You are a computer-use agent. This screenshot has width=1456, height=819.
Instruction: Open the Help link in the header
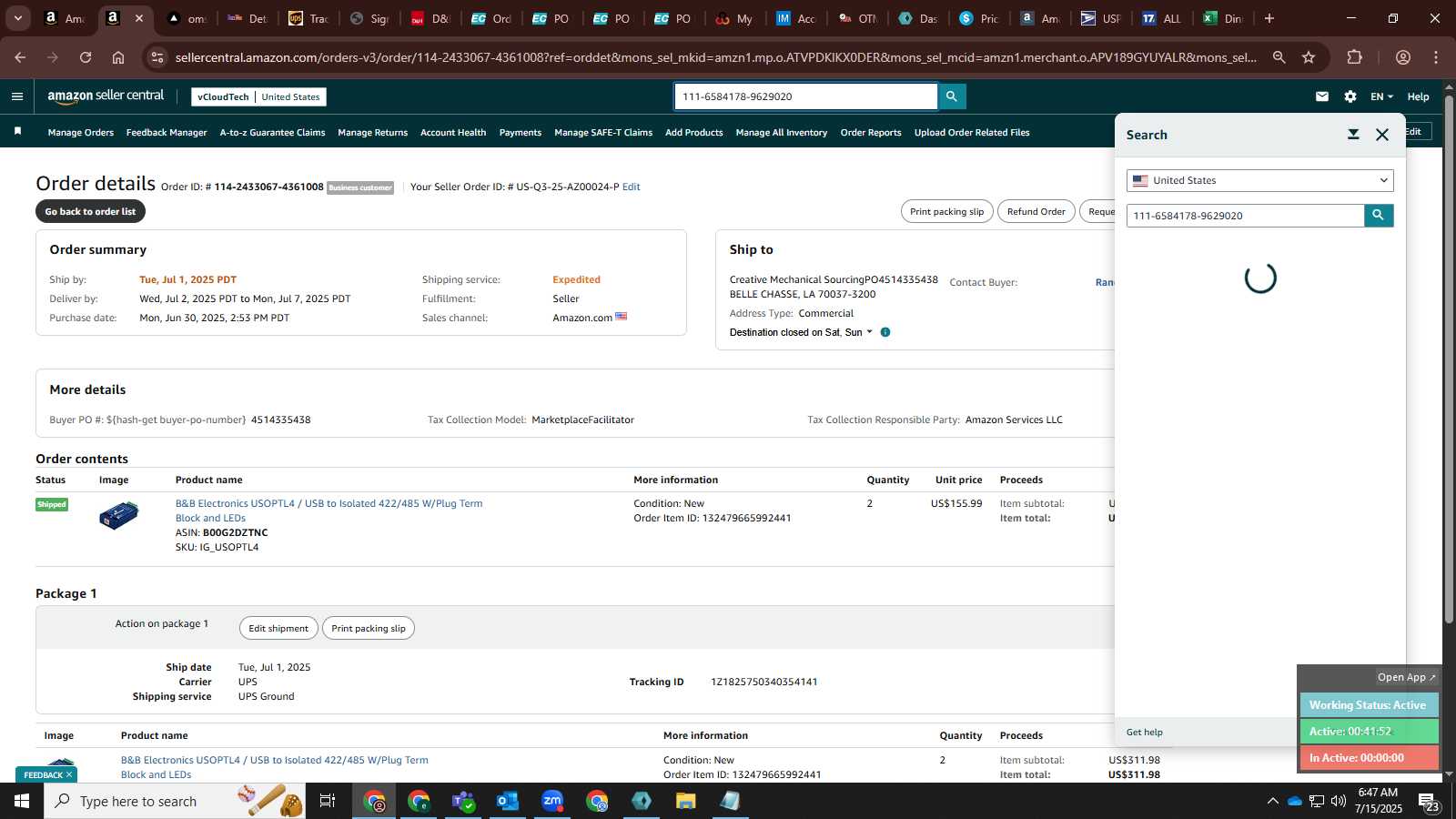[x=1418, y=96]
